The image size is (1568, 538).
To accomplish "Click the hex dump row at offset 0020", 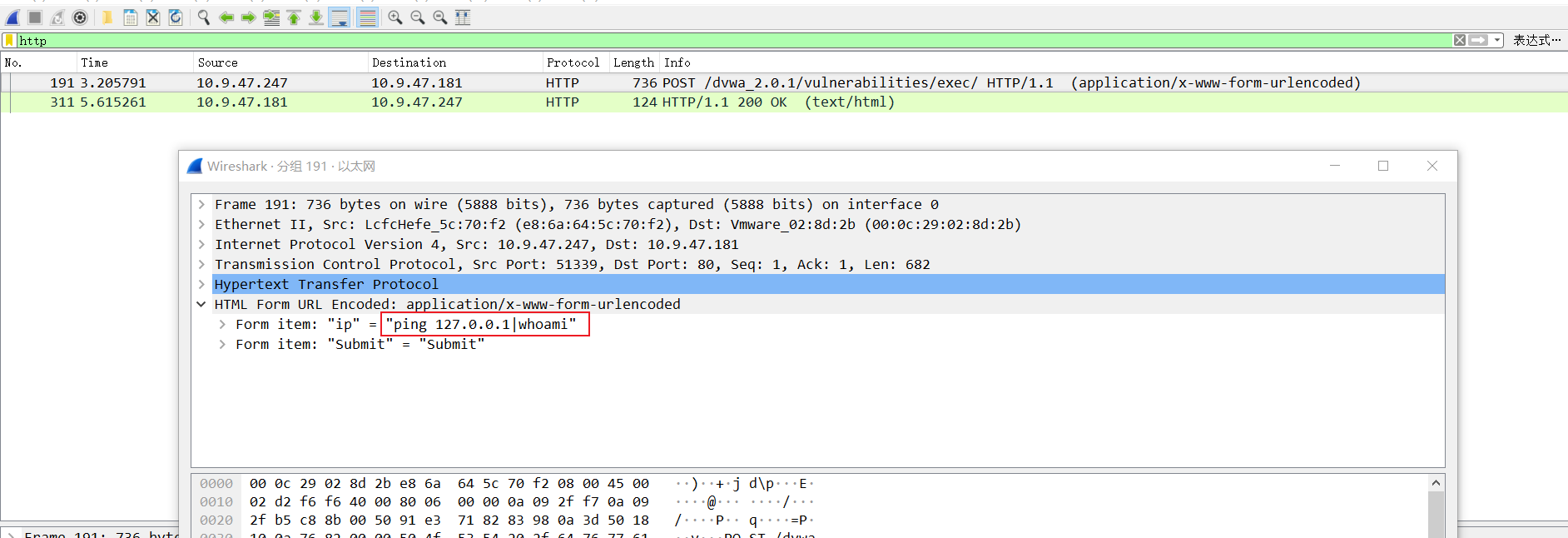I will point(506,520).
